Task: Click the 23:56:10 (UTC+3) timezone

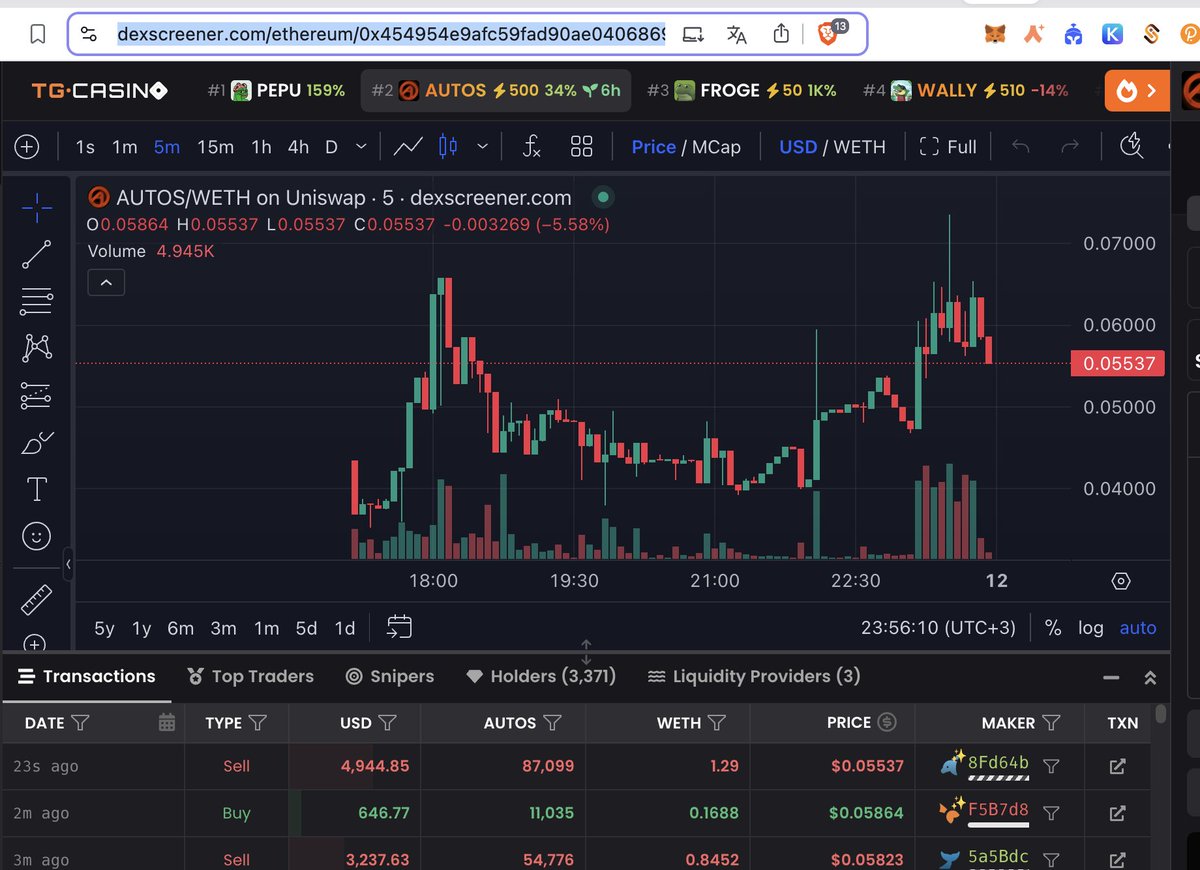Action: (938, 628)
